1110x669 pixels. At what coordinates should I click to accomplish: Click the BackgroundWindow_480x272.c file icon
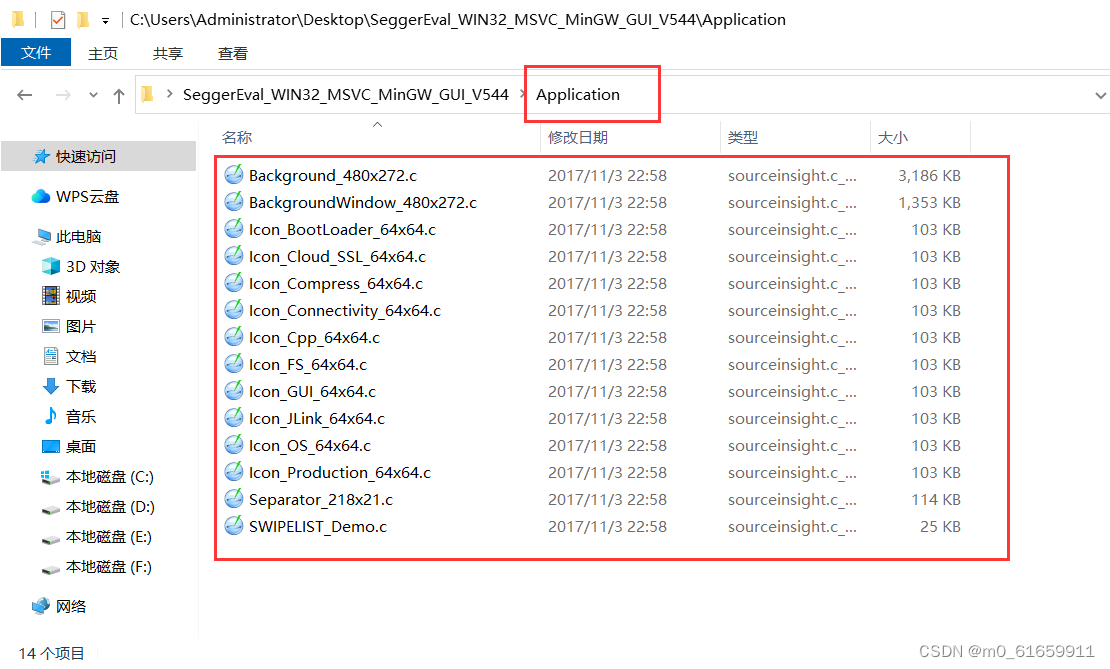point(234,202)
